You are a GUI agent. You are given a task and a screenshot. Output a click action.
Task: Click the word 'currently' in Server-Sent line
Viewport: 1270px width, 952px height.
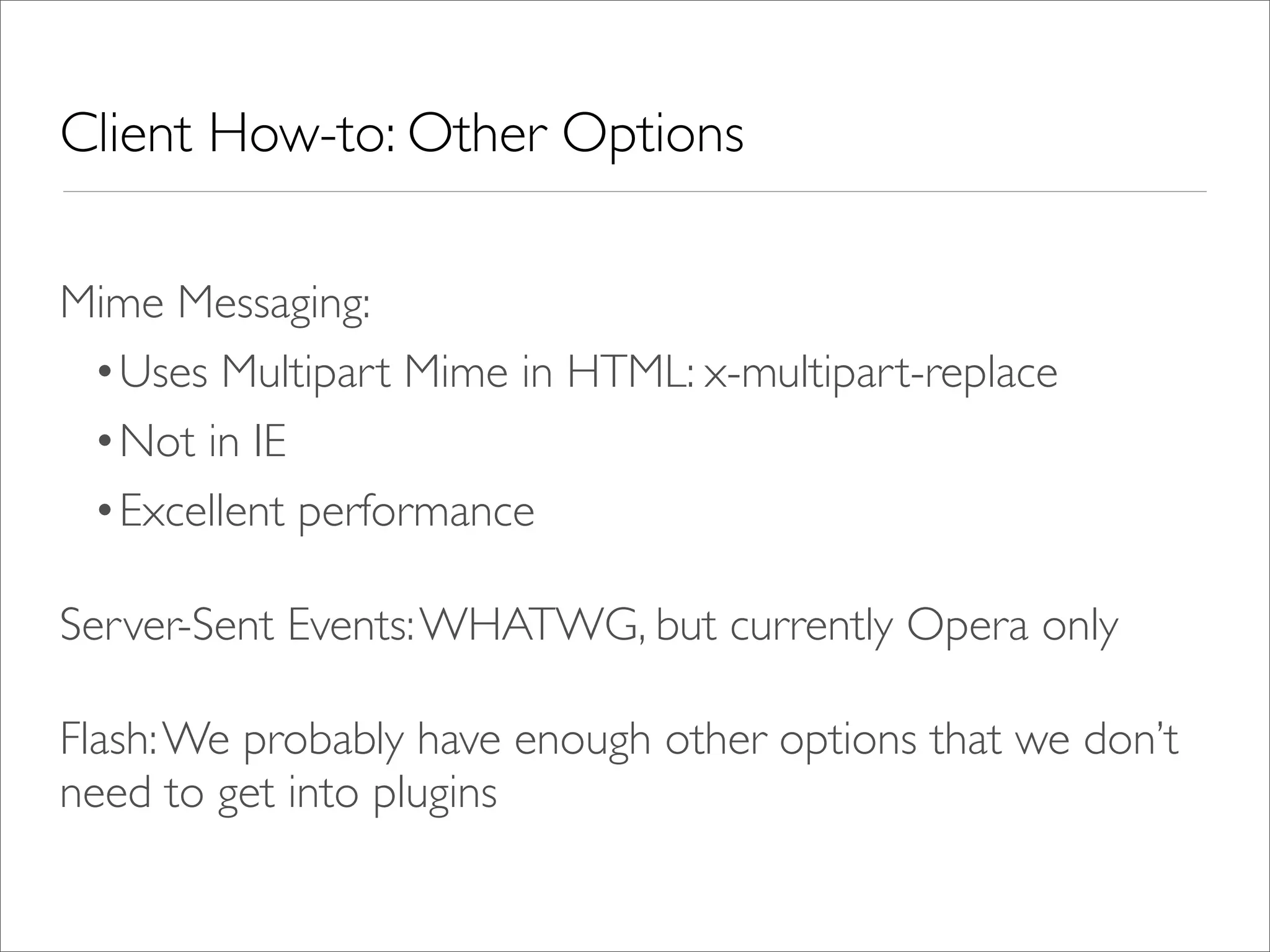click(812, 625)
